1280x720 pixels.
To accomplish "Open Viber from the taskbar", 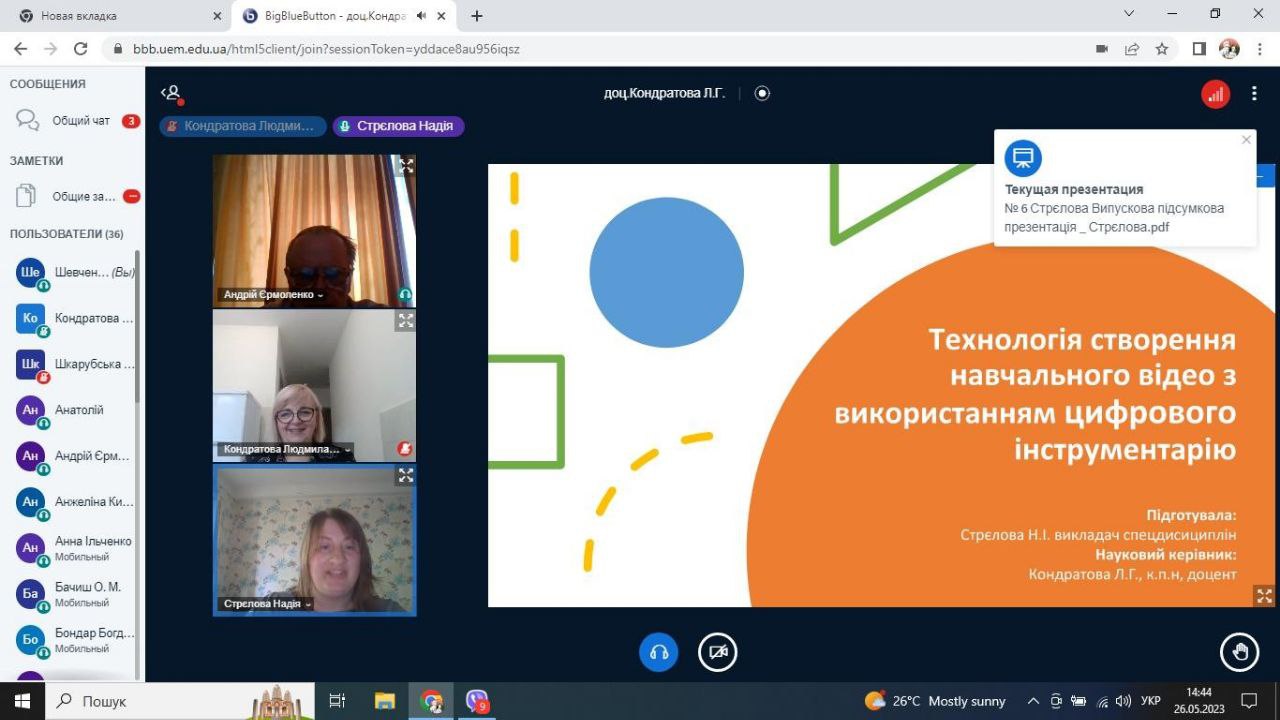I will (477, 701).
